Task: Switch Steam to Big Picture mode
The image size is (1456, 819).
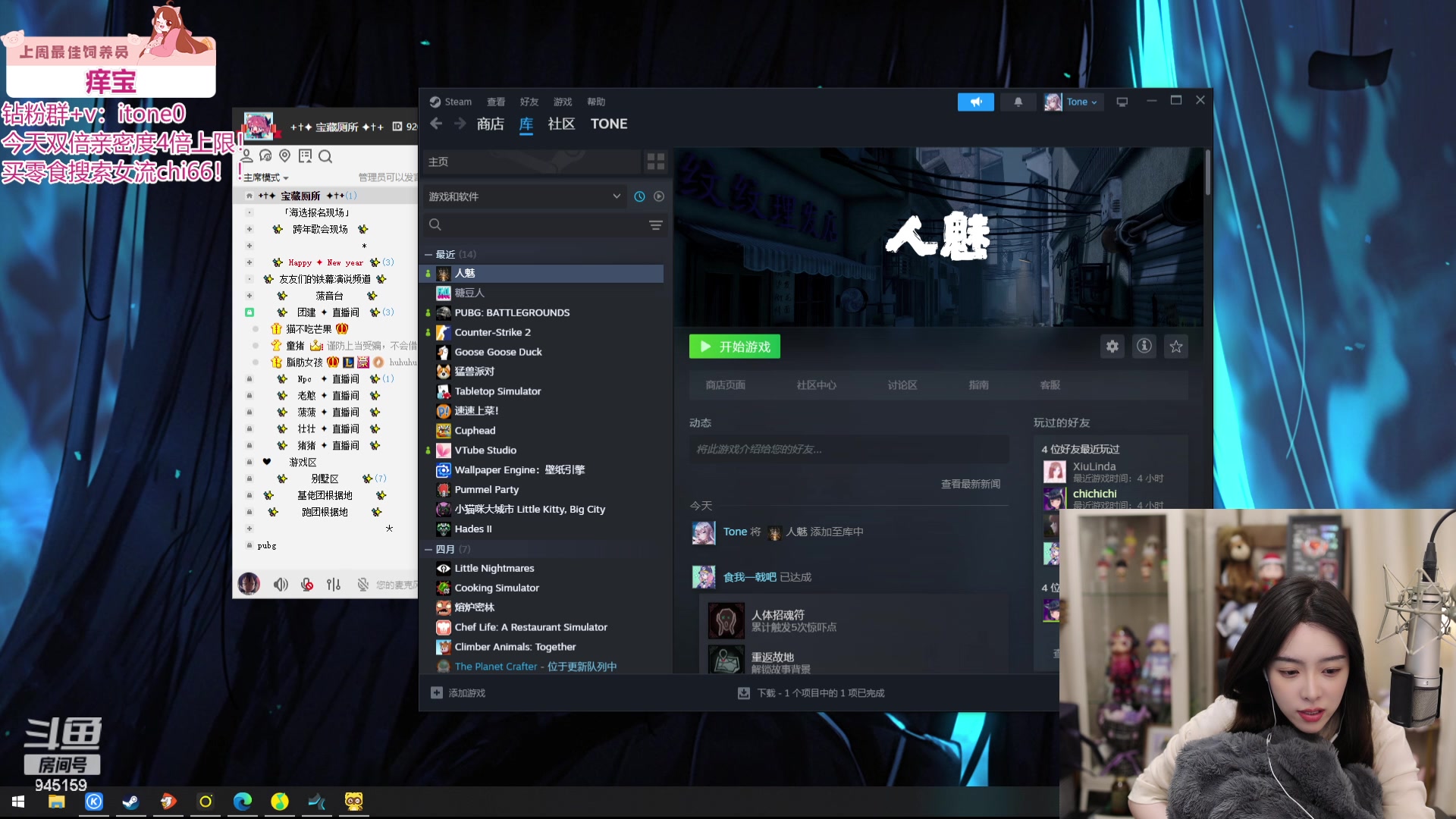Action: pos(1122,102)
